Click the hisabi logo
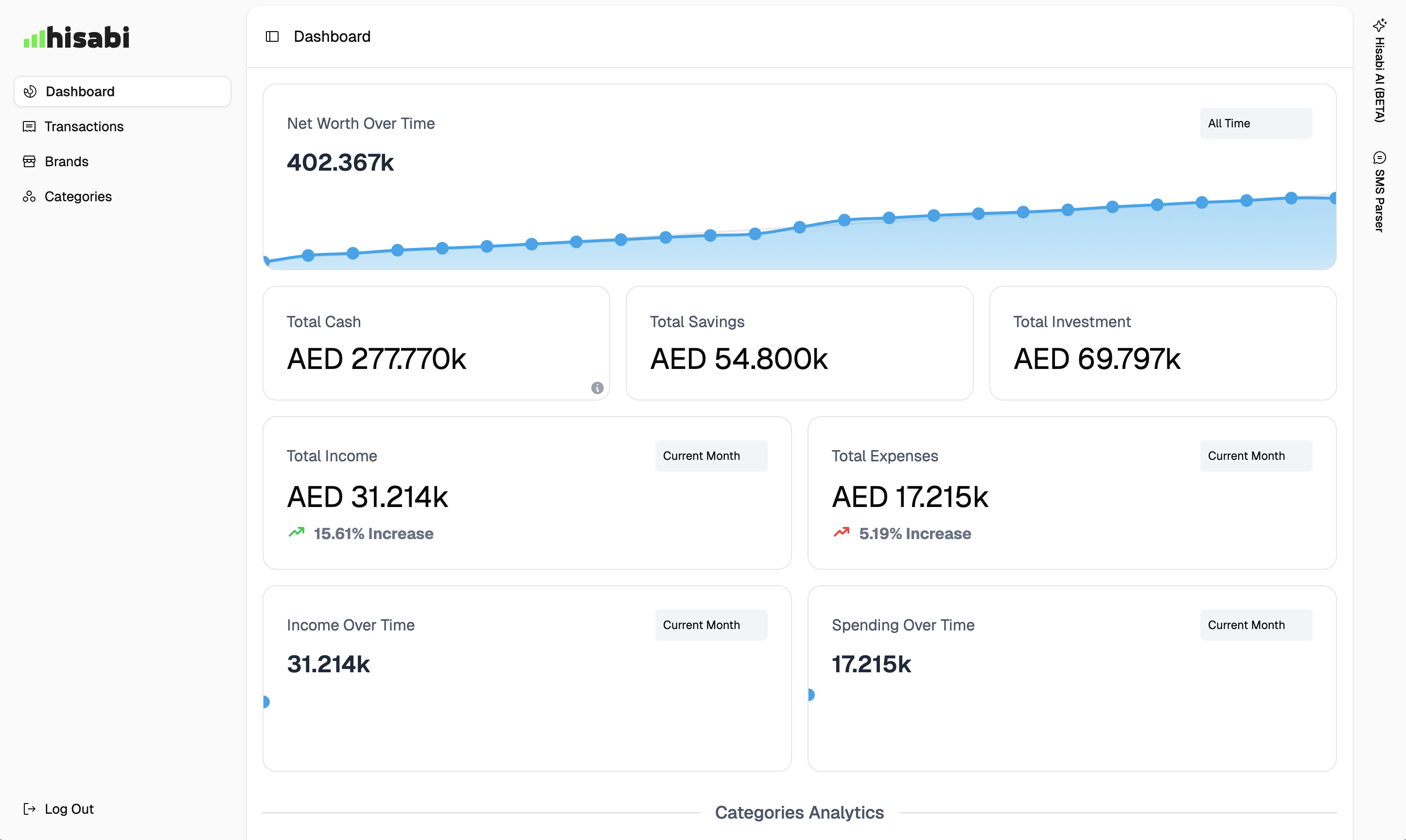This screenshot has height=840, width=1406. (76, 37)
